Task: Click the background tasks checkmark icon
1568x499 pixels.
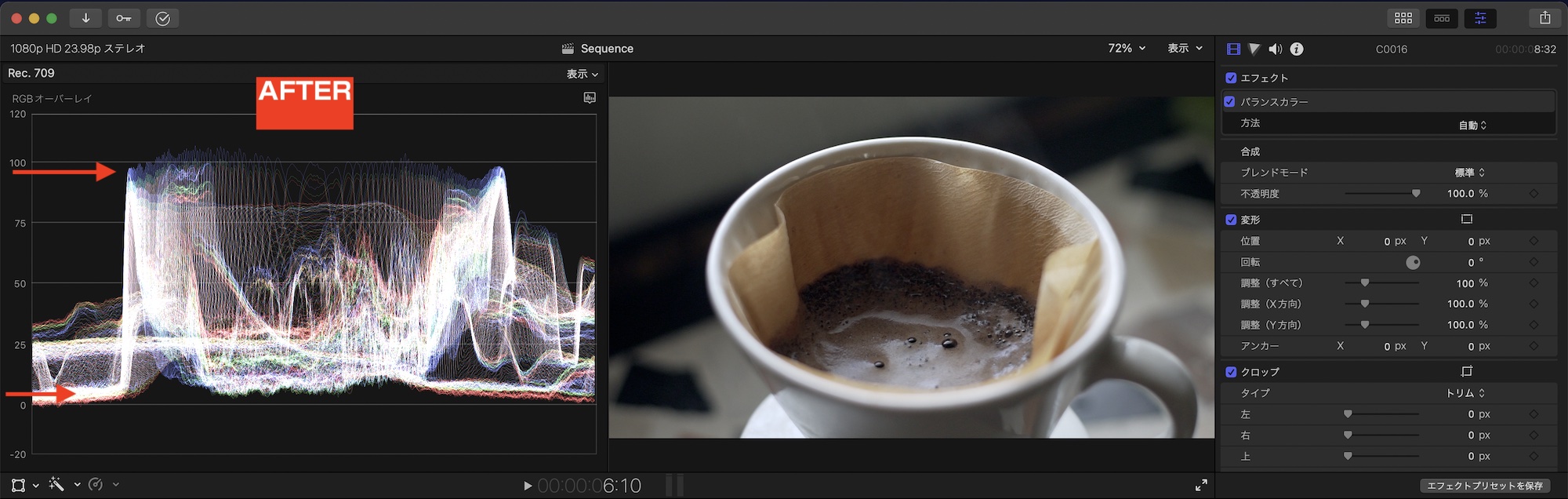Action: [x=162, y=18]
